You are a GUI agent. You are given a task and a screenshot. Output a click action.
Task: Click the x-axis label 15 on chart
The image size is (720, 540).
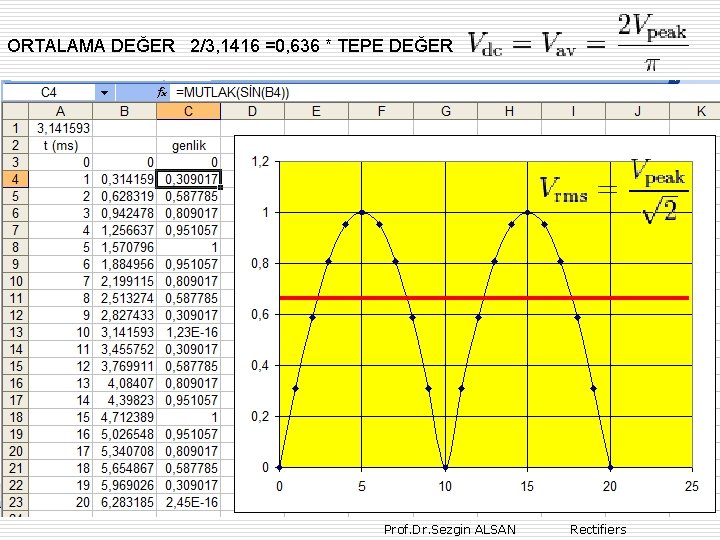coord(527,486)
